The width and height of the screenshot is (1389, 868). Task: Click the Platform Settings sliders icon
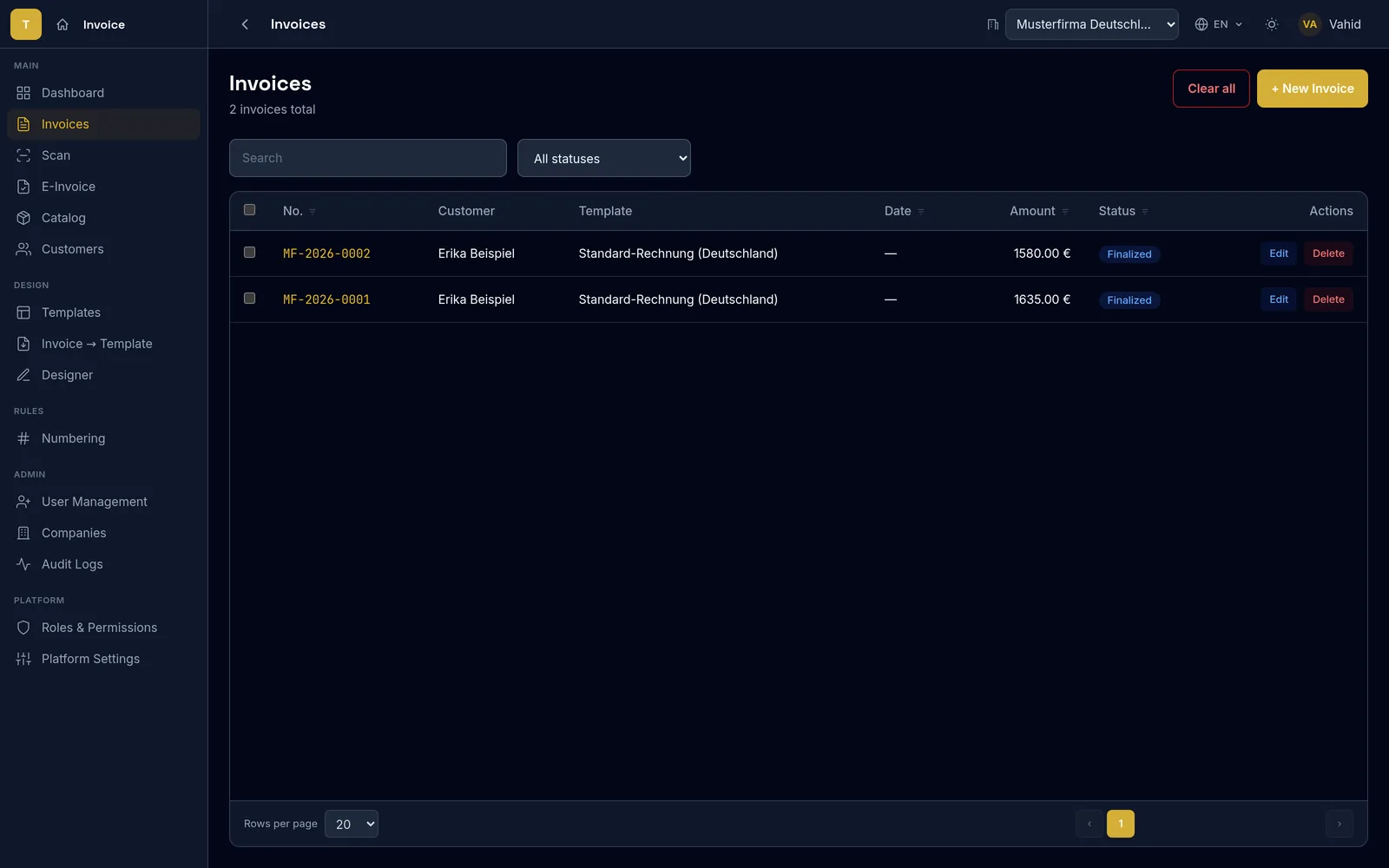[23, 659]
